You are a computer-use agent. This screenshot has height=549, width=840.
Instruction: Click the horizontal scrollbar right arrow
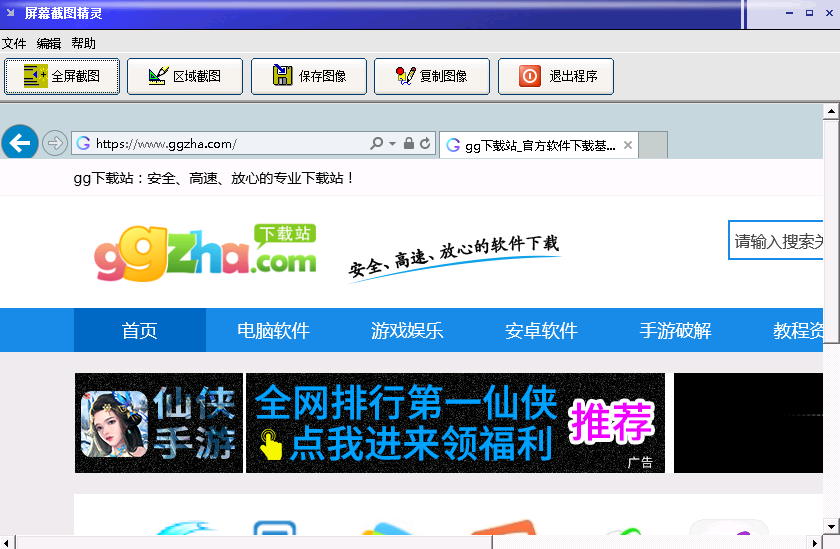(815, 543)
